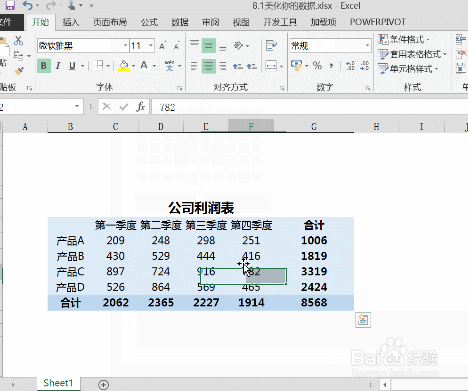Open number format dropdown 常规
The height and width of the screenshot is (391, 468).
pos(367,45)
